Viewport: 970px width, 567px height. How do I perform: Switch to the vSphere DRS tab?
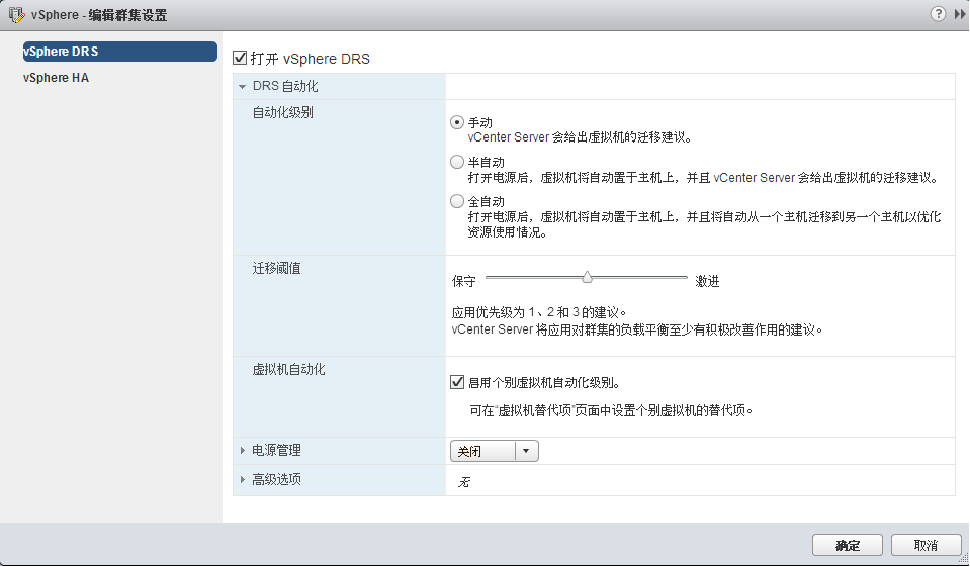[x=119, y=51]
